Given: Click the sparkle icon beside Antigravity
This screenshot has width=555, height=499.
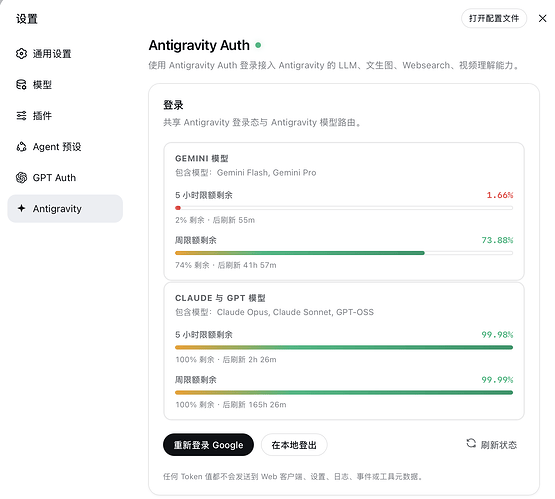Looking at the screenshot, I should (21, 208).
